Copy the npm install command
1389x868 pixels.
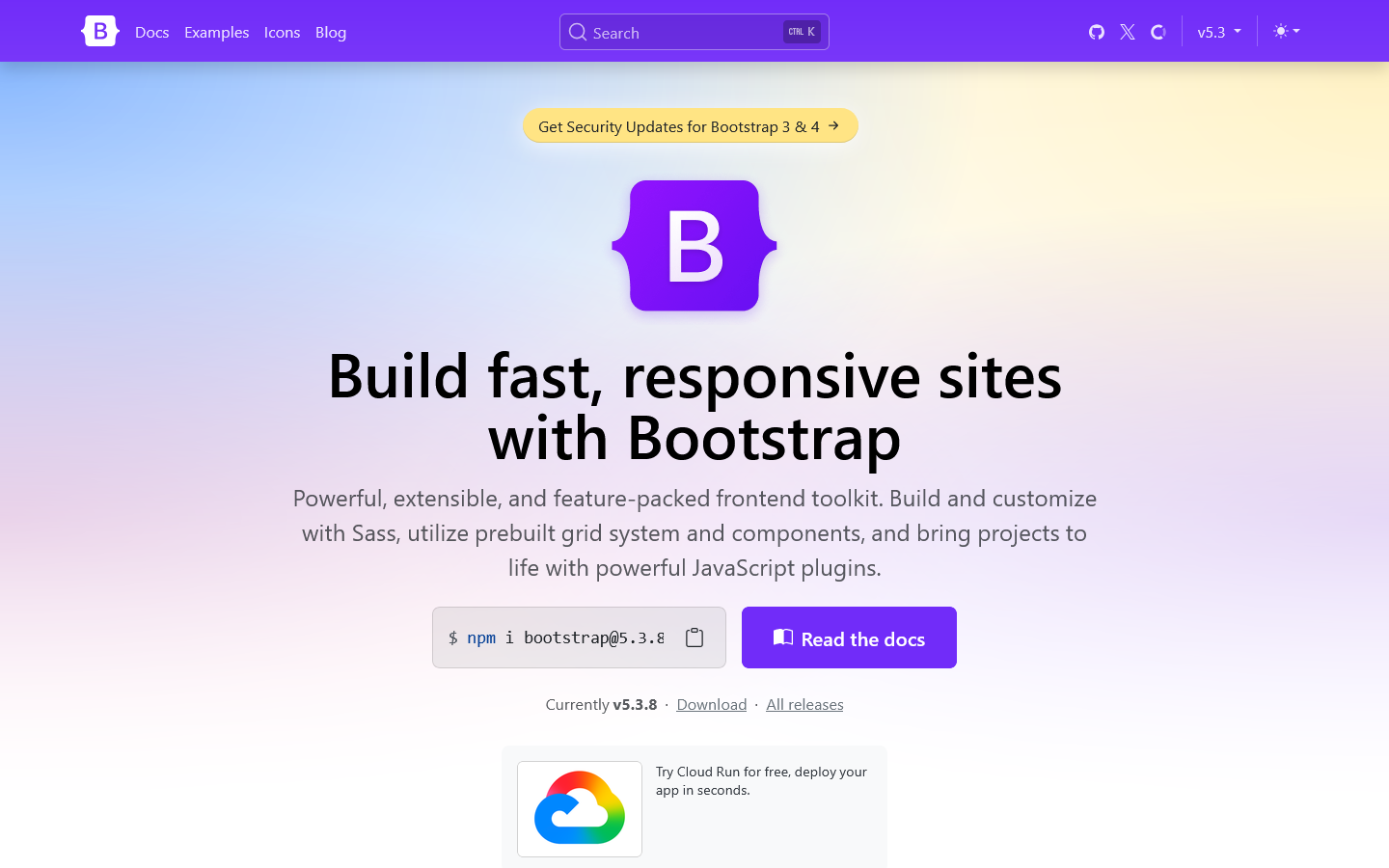(x=694, y=637)
